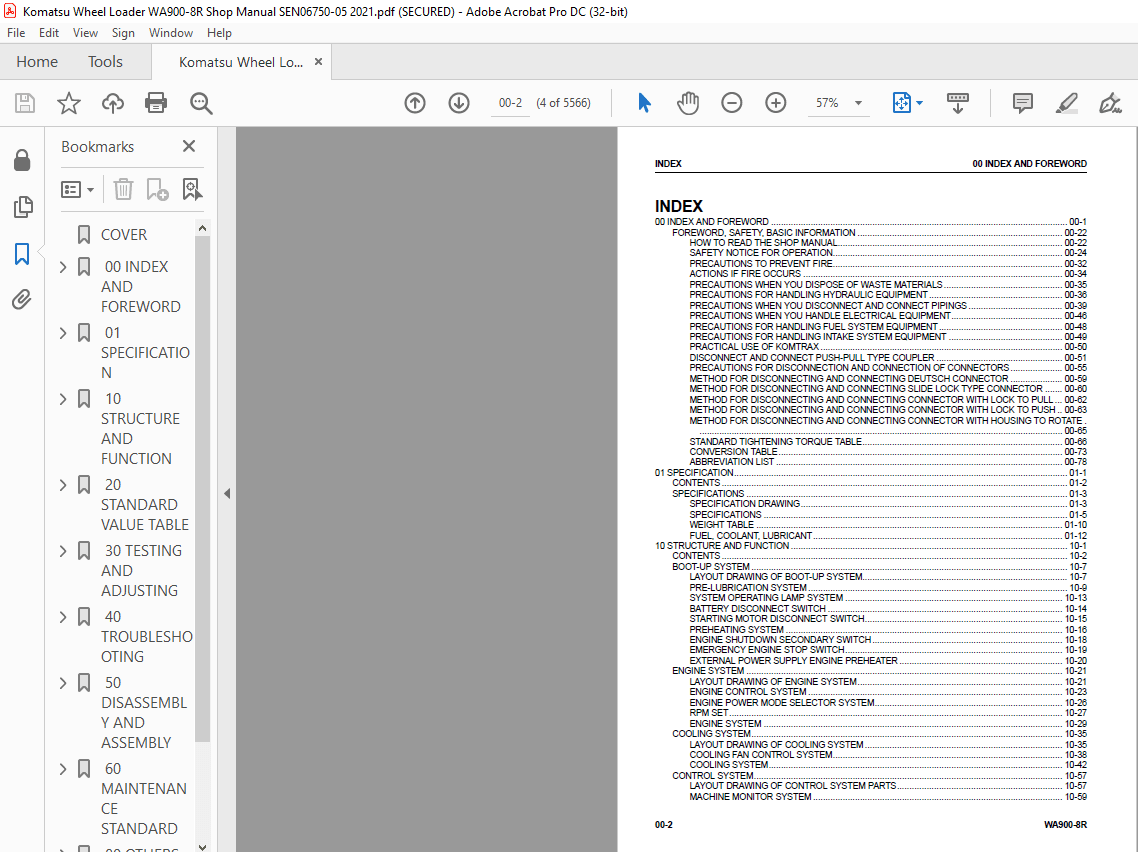Expand the 00 INDEX AND FOREWORD bookmark
The height and width of the screenshot is (852, 1138).
click(64, 267)
